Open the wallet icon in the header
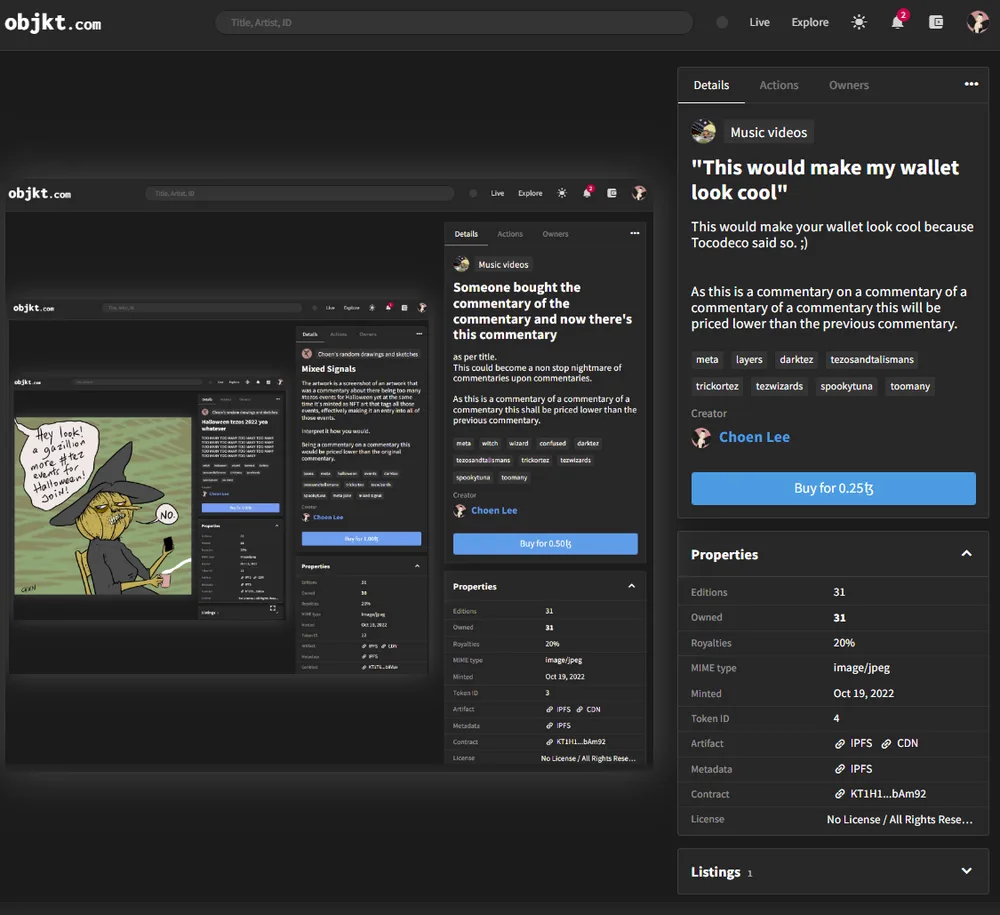 (x=936, y=22)
